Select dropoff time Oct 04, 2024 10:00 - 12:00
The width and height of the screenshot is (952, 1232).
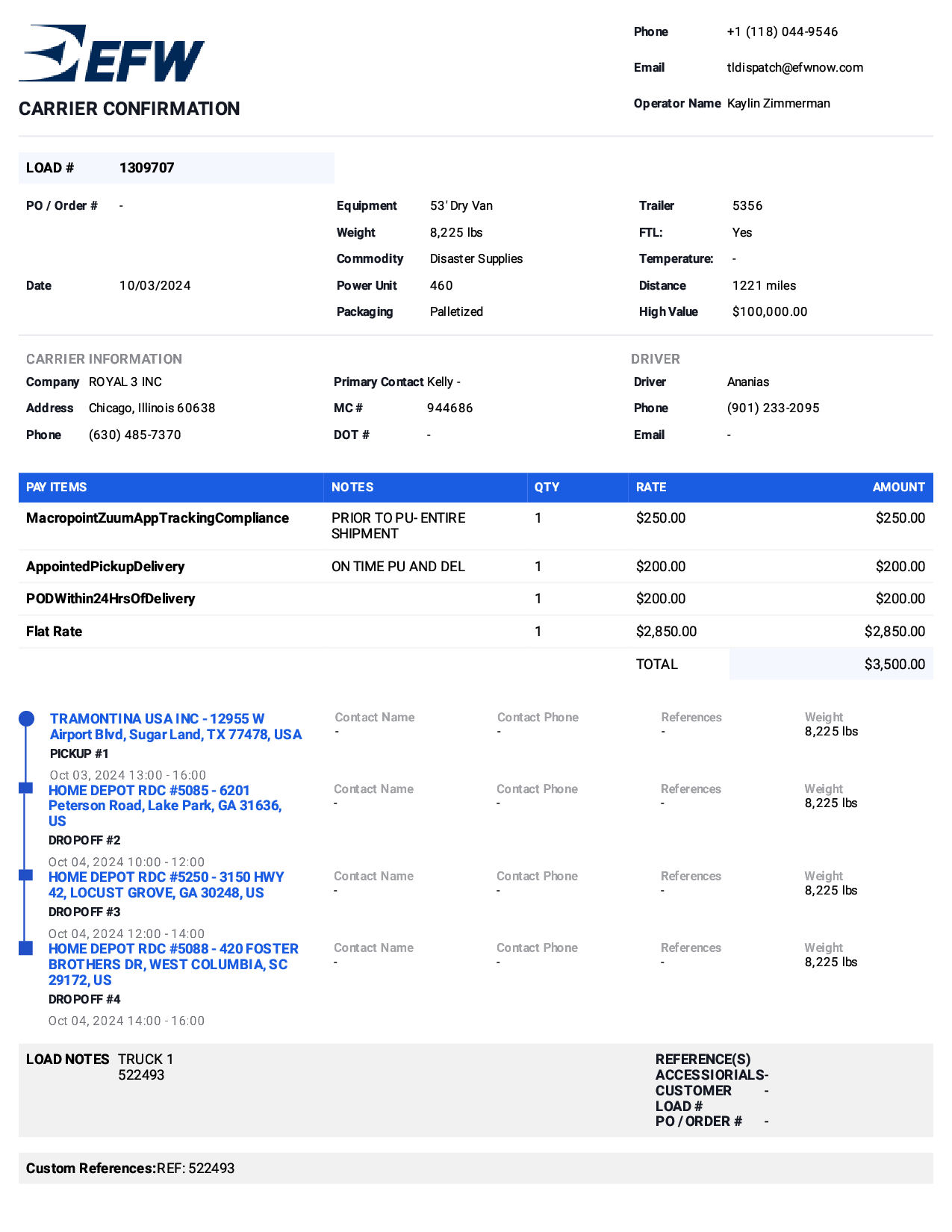point(126,862)
